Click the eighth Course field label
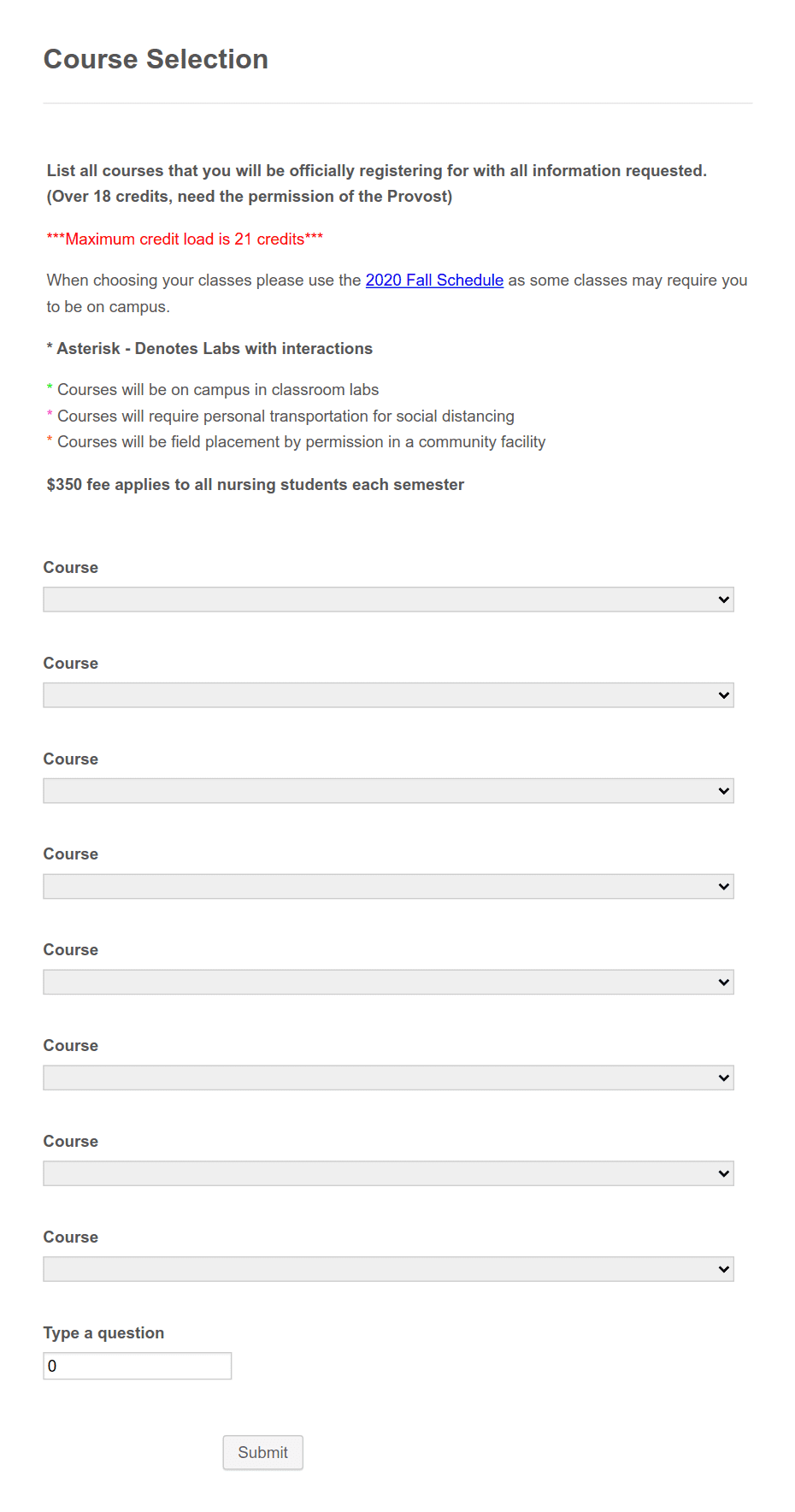Image resolution: width=795 pixels, height=1512 pixels. coord(71,1237)
